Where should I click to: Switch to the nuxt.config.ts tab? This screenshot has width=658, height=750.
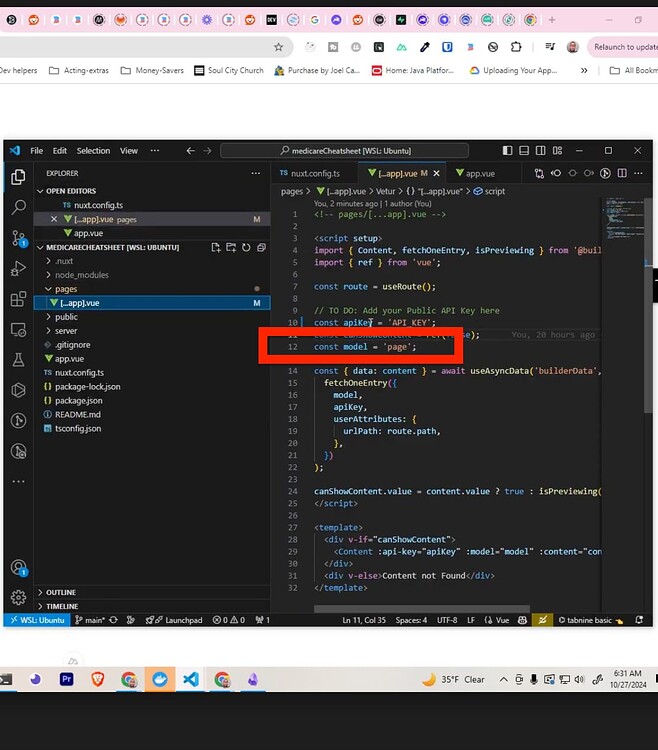pyautogui.click(x=313, y=173)
